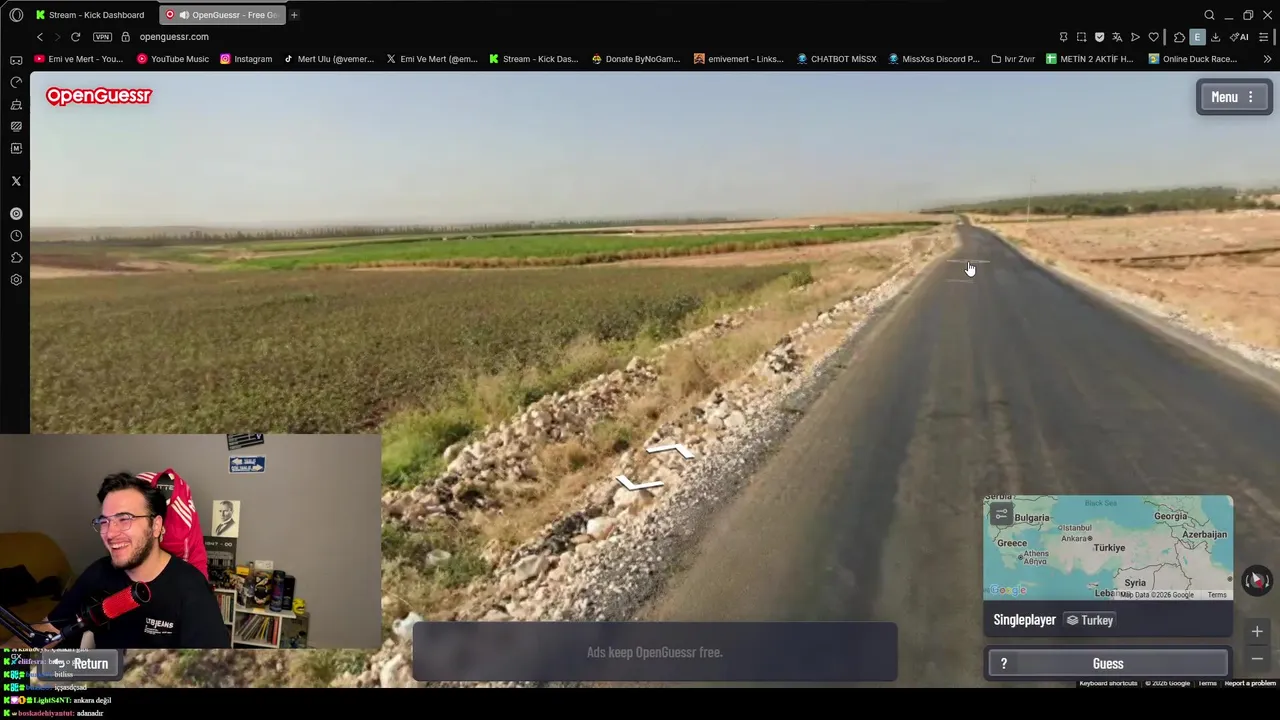The image size is (1280, 720).
Task: Open X (Twitter) in the sidebar
Action: point(16,181)
